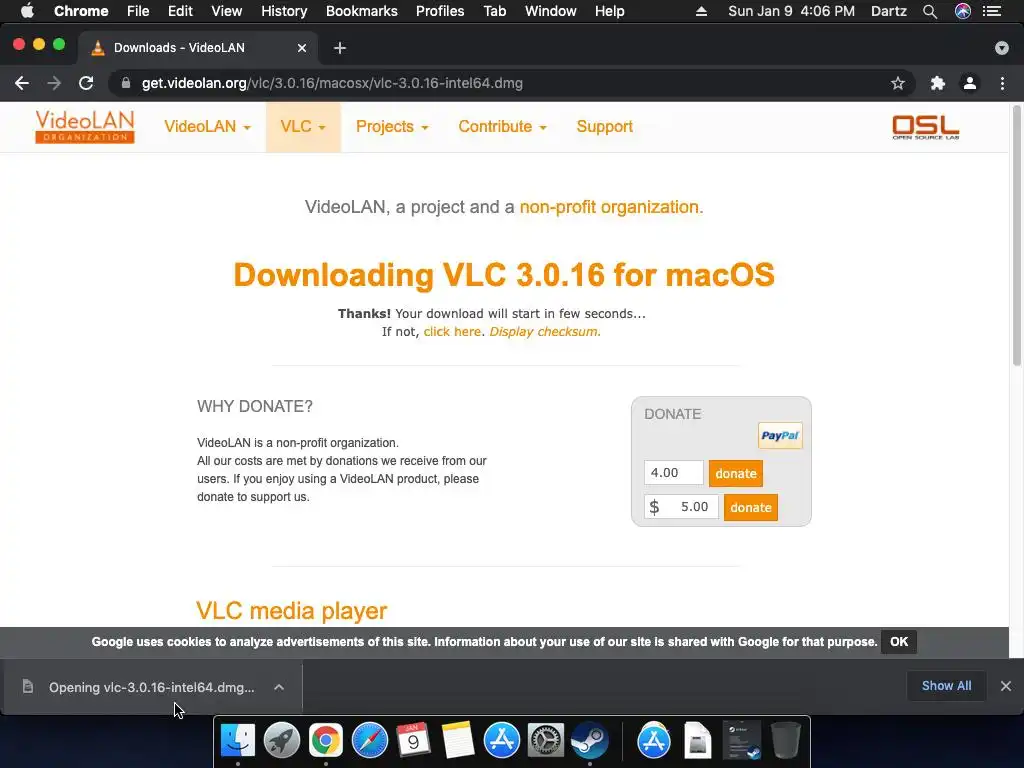Click the Dartz user name in menu bar

pyautogui.click(x=889, y=11)
